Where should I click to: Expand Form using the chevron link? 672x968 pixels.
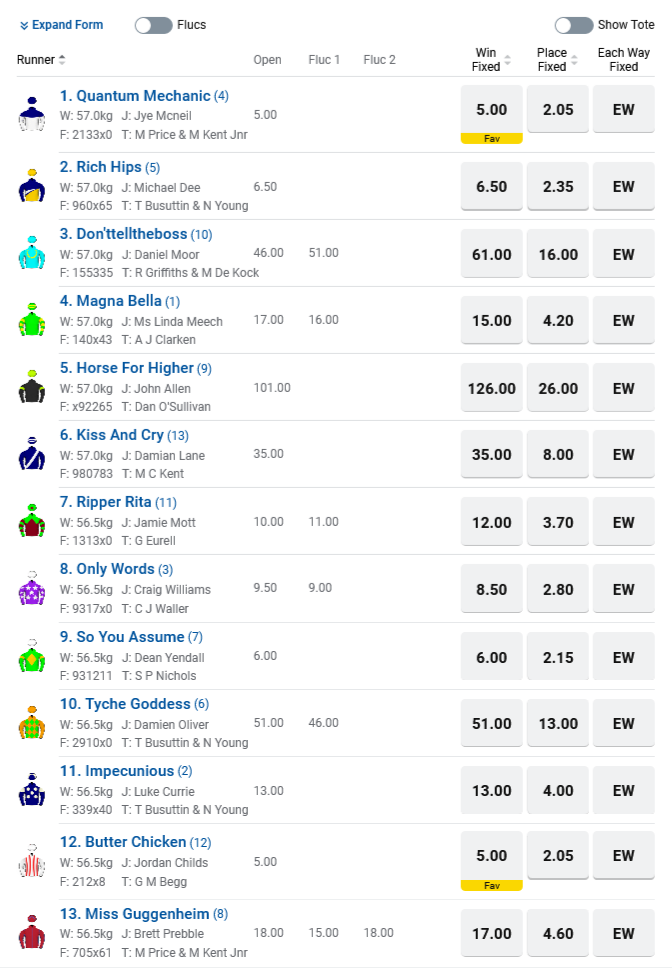pyautogui.click(x=62, y=25)
